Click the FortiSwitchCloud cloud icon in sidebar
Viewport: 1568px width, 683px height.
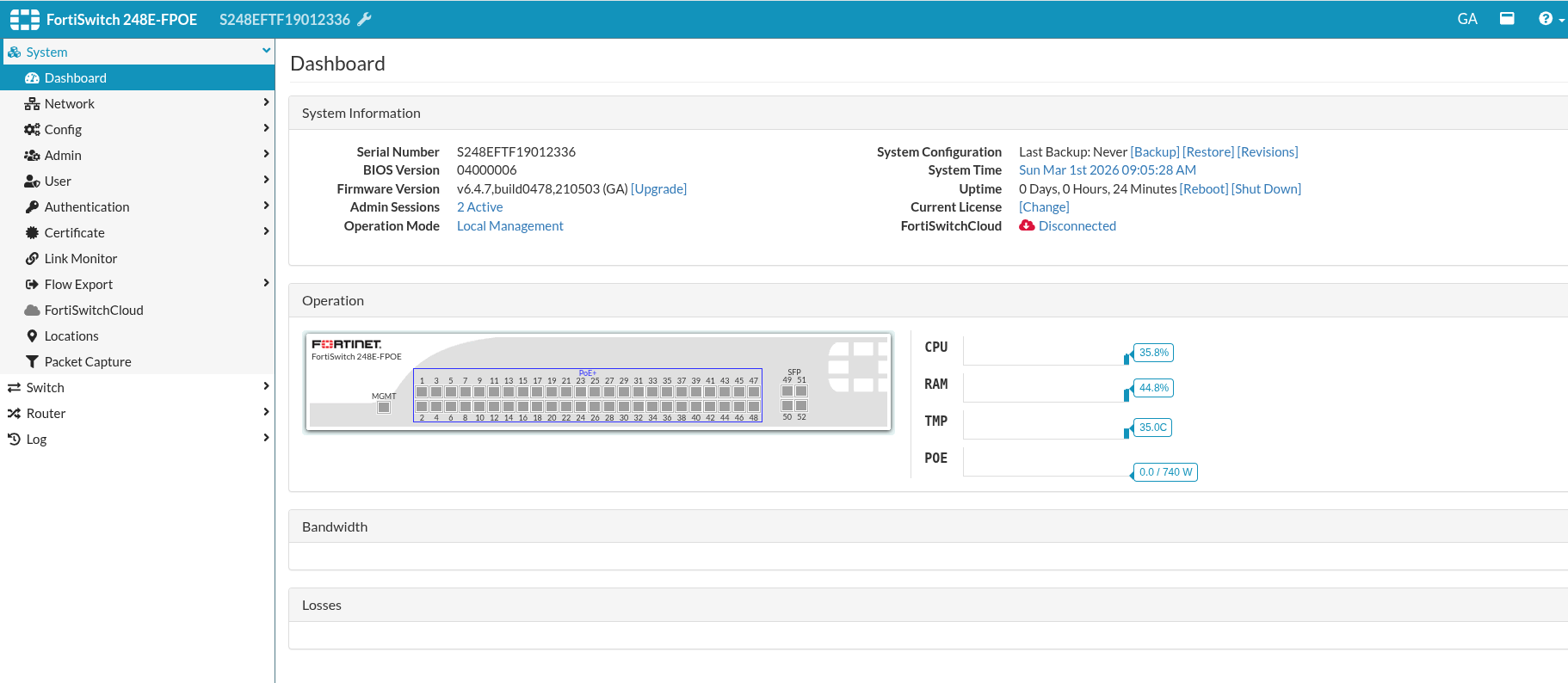pos(32,310)
